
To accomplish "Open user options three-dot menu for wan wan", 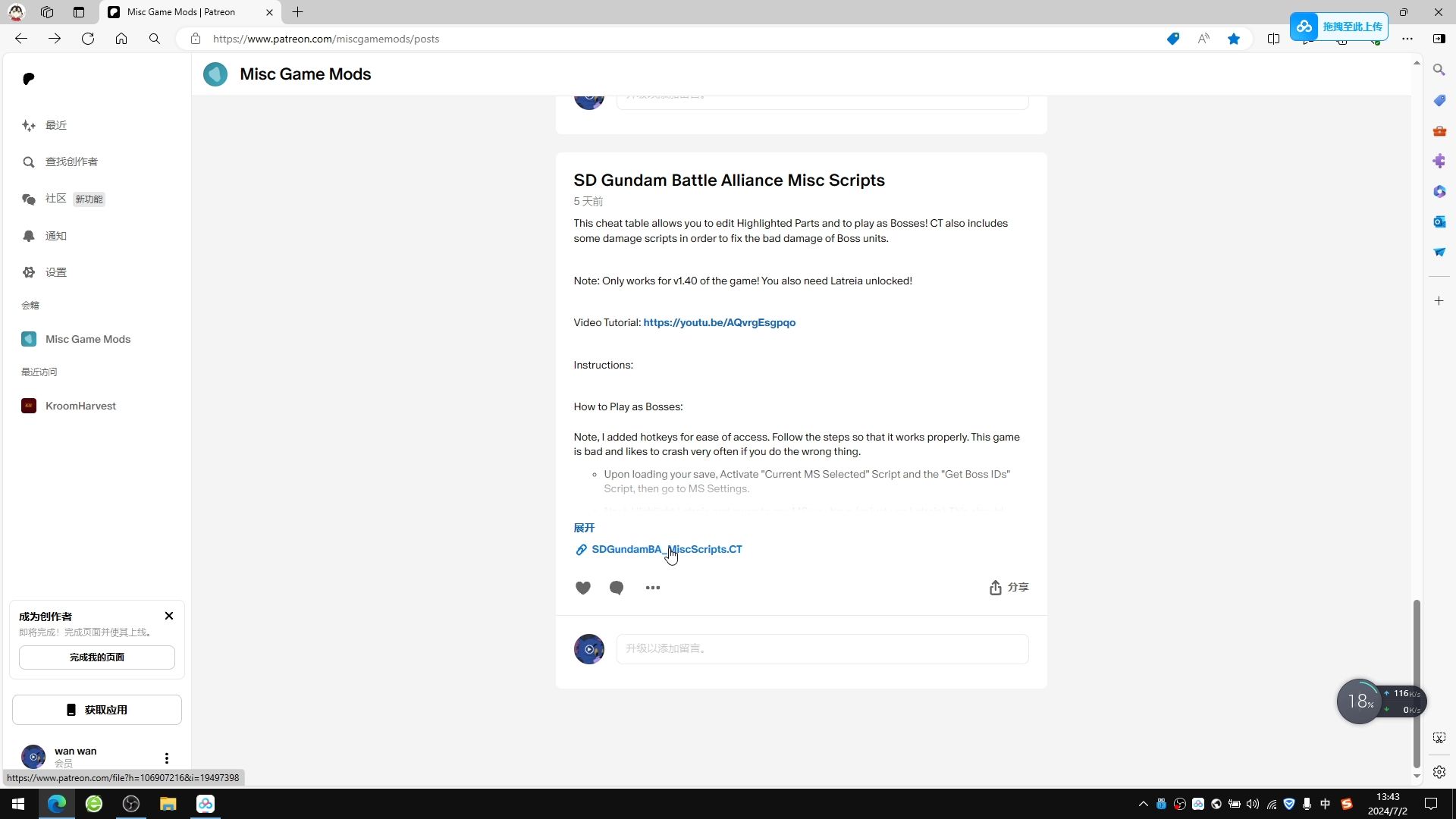I will coord(167,758).
